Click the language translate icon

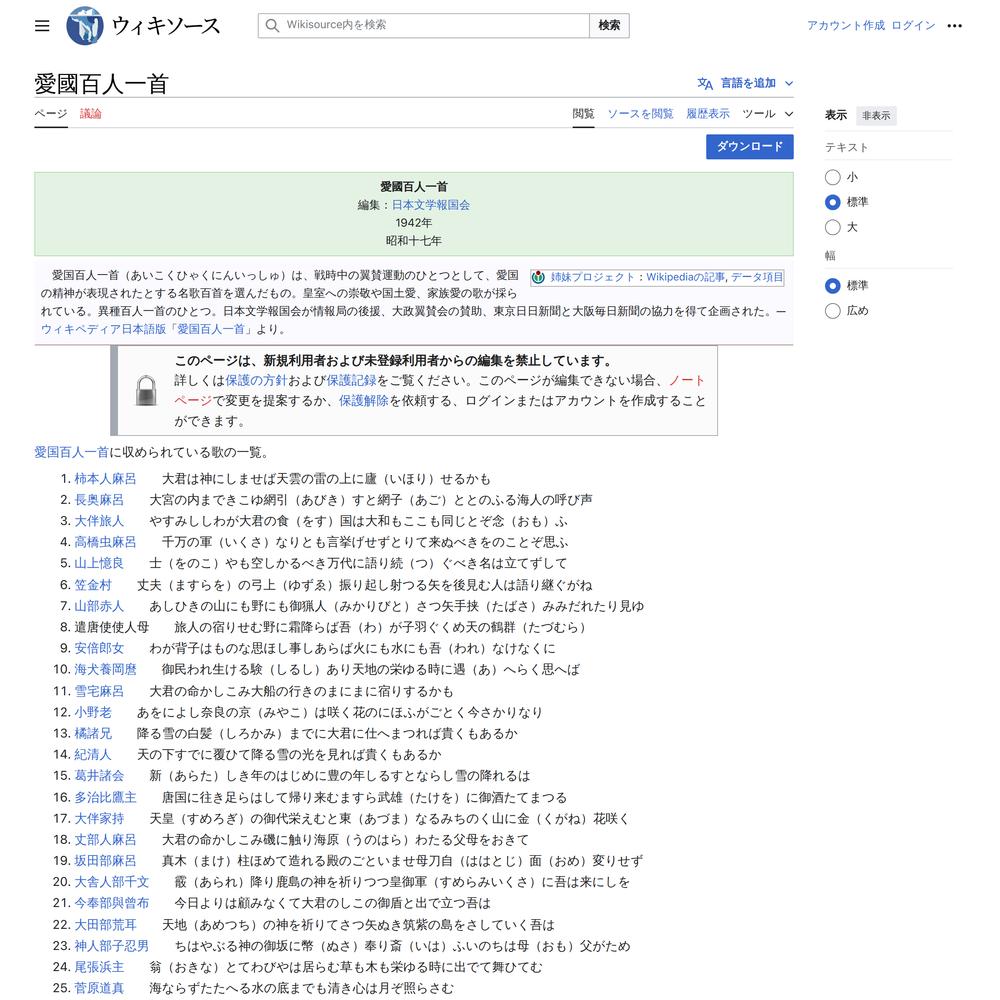click(705, 84)
